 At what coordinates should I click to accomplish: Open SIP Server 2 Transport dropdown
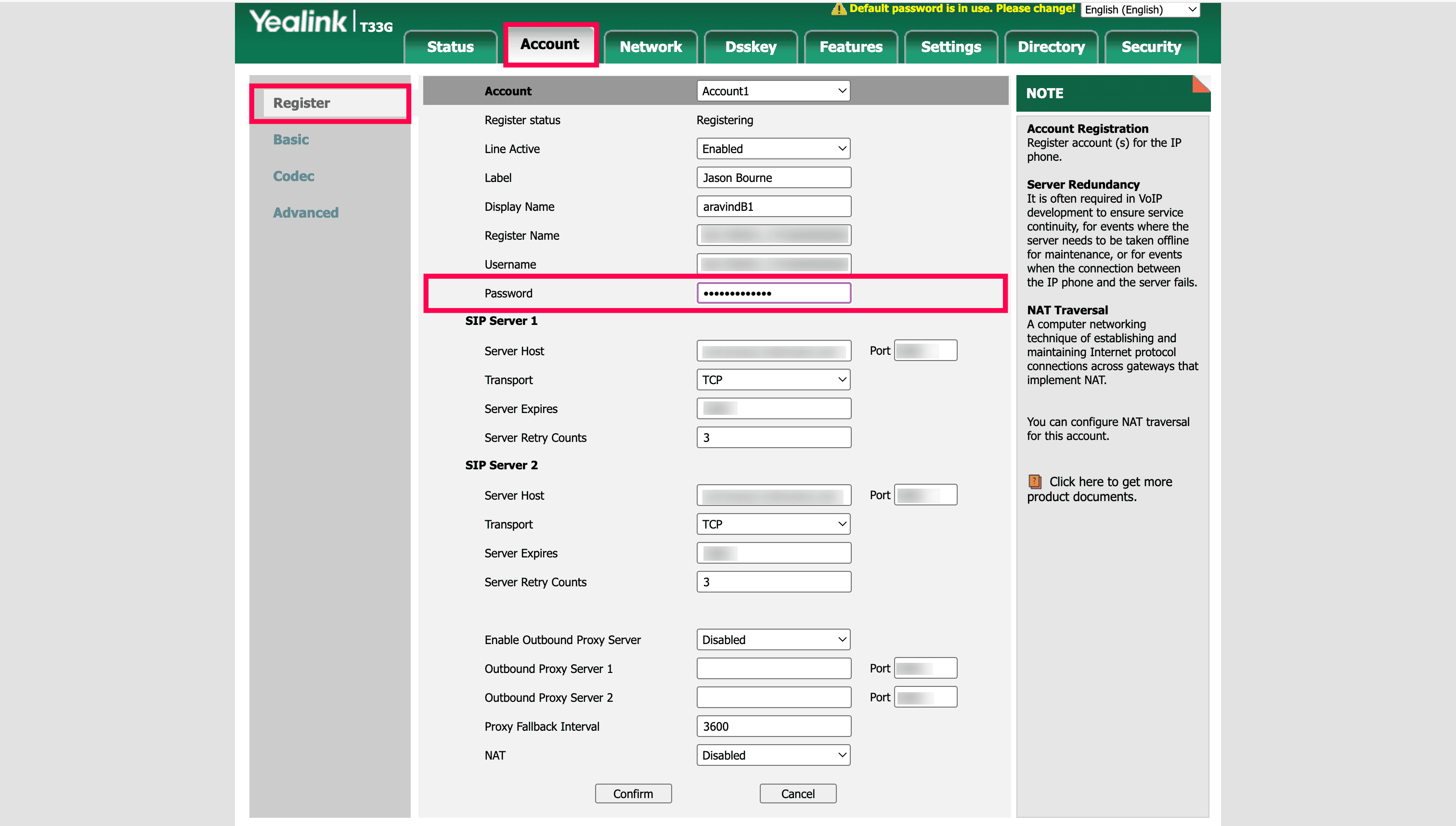click(x=773, y=524)
